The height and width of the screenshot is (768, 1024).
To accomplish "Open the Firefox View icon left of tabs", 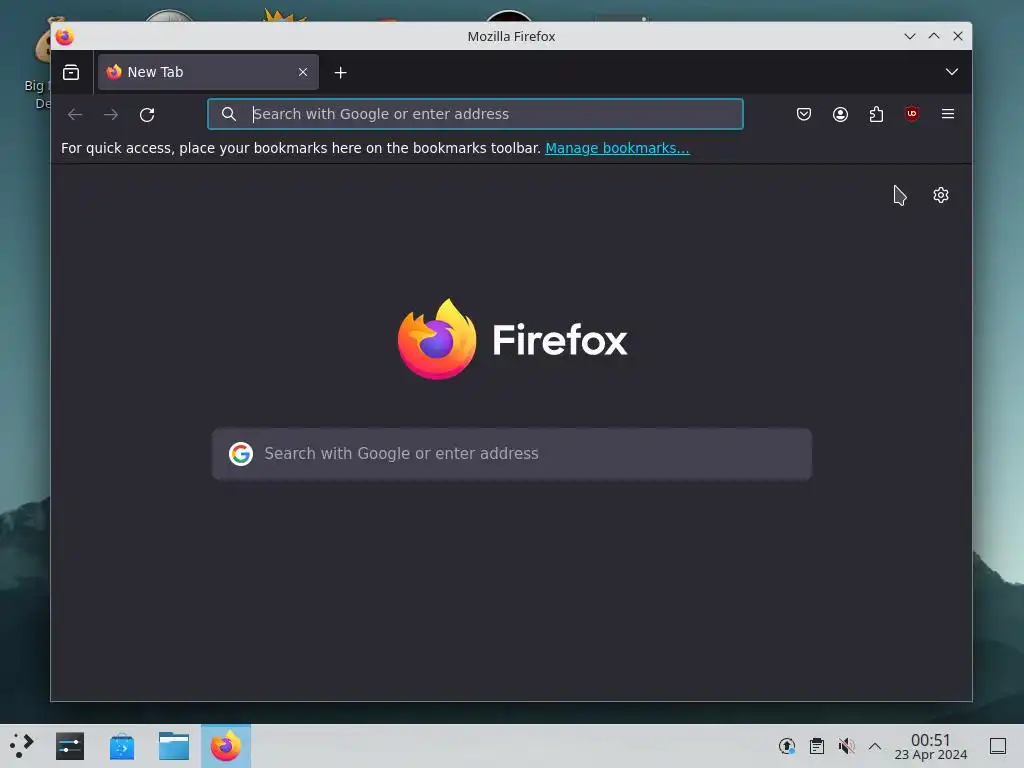I will [x=71, y=72].
